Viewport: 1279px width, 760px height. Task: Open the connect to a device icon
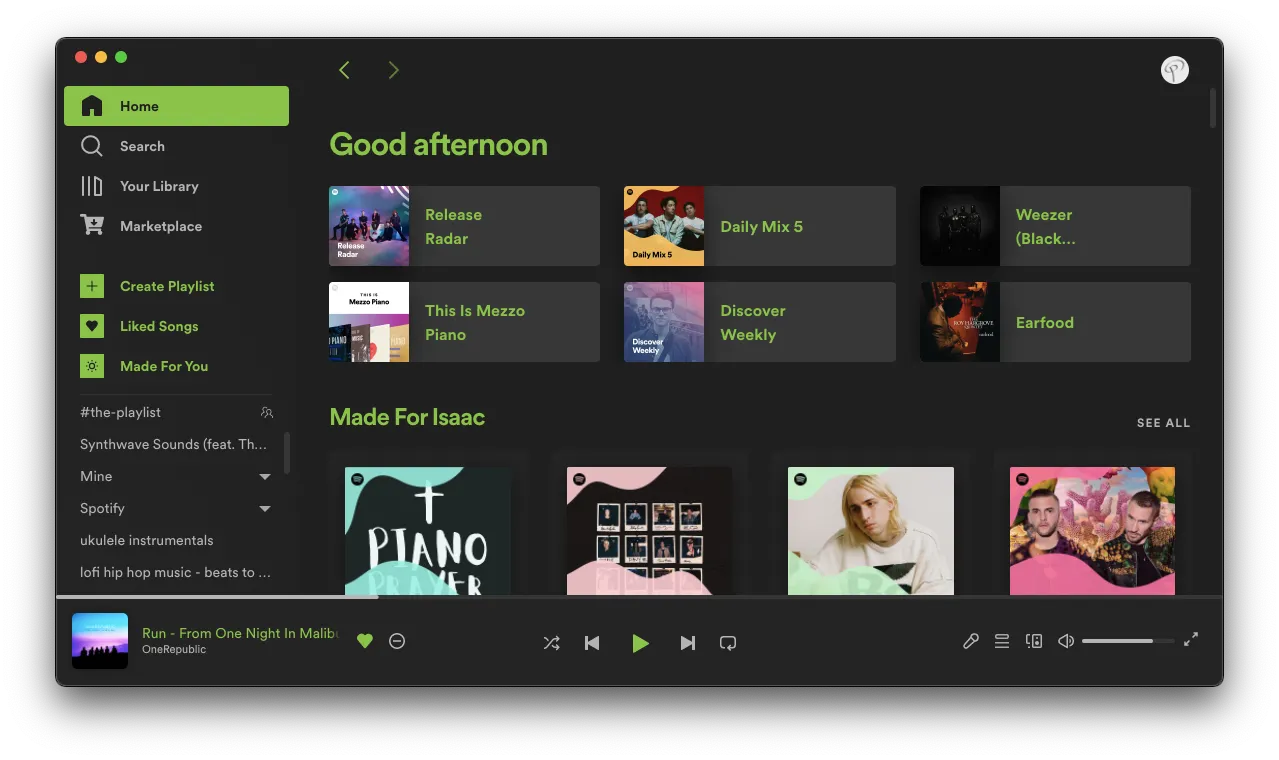pos(1033,640)
